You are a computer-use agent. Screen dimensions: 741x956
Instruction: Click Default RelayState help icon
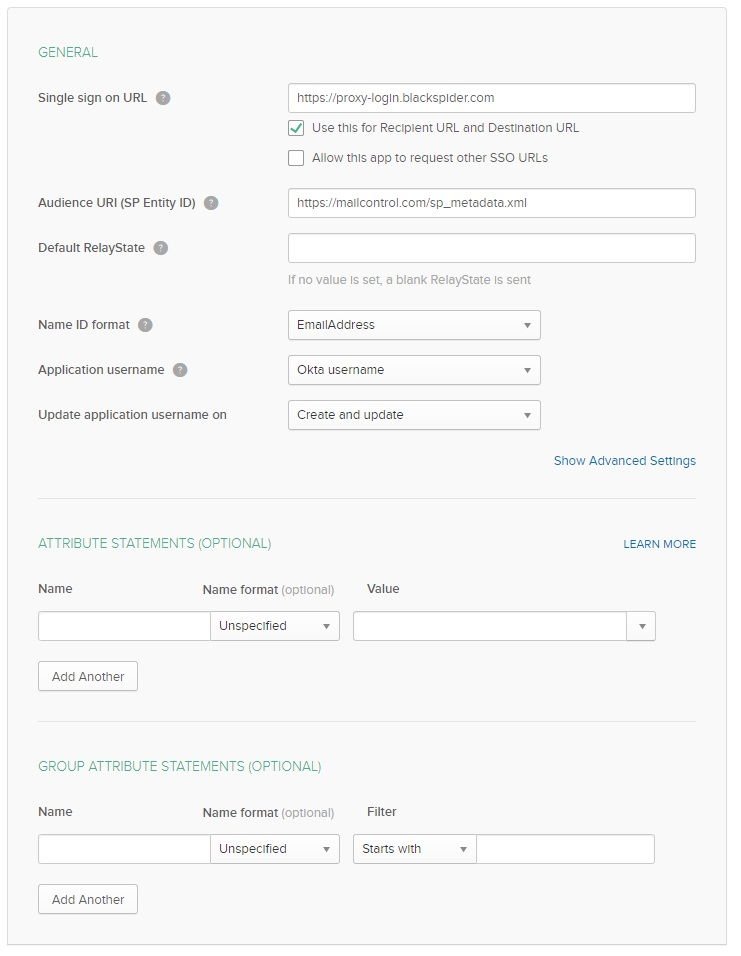click(x=161, y=248)
